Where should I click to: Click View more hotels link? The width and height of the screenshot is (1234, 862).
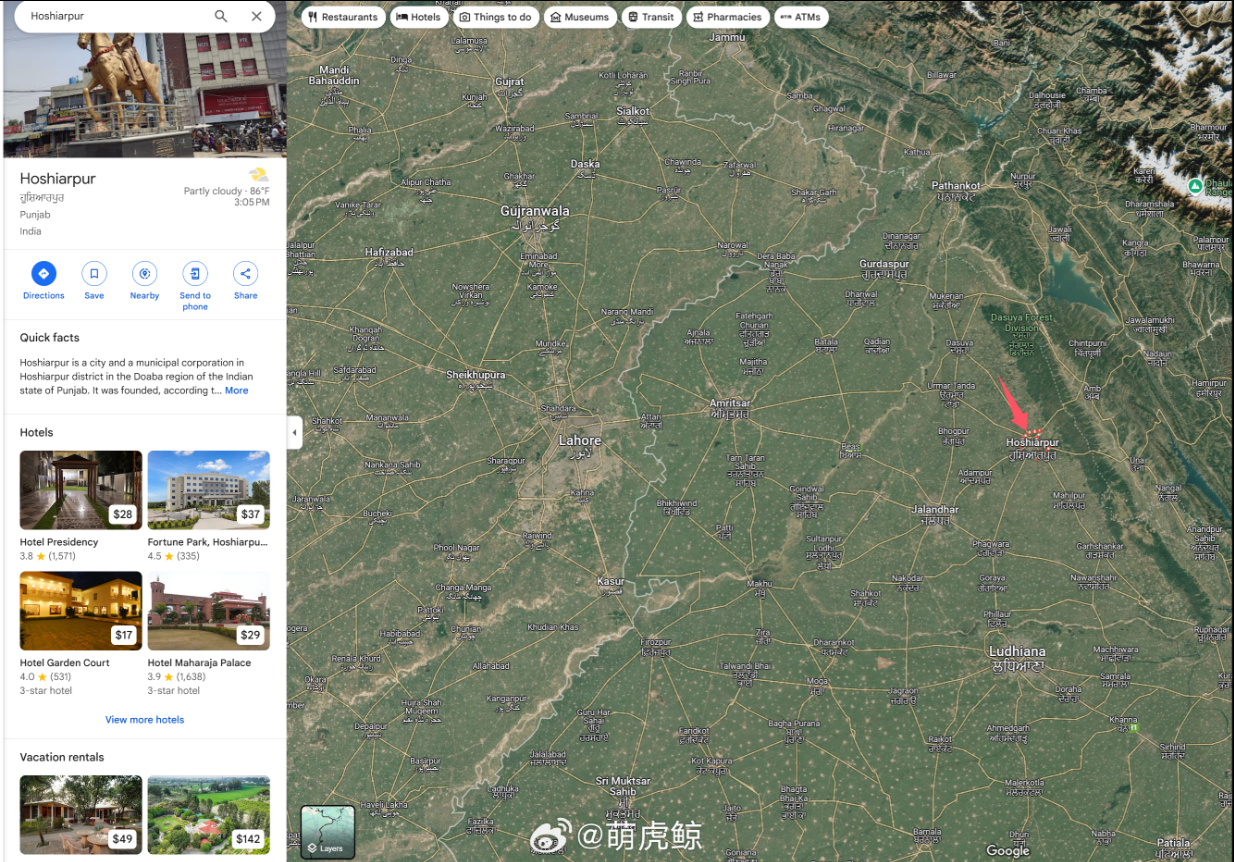click(145, 720)
